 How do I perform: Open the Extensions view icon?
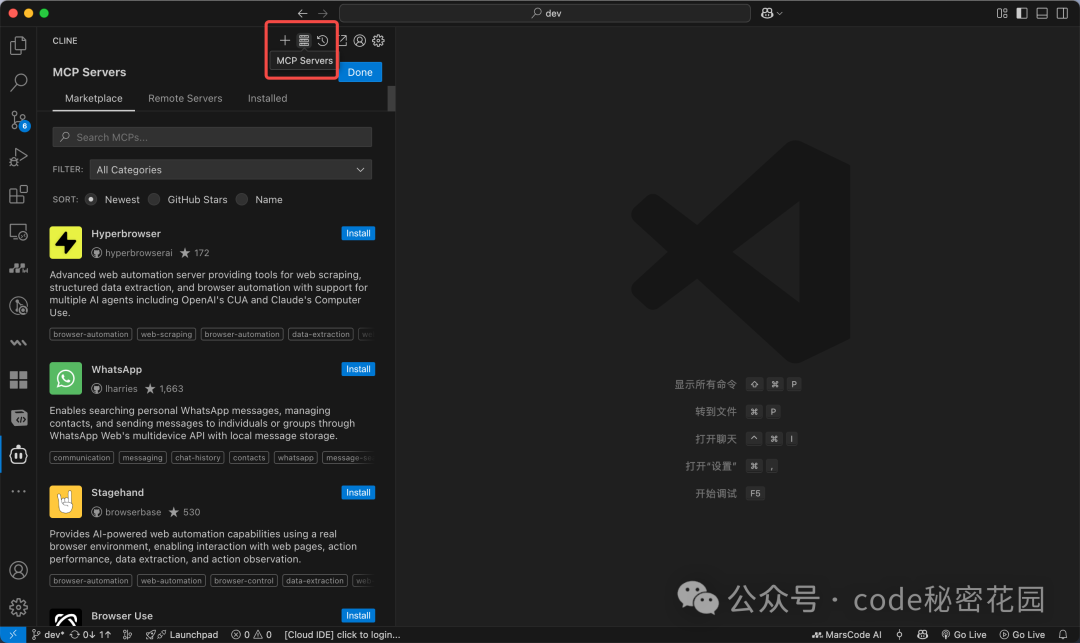tap(17, 194)
